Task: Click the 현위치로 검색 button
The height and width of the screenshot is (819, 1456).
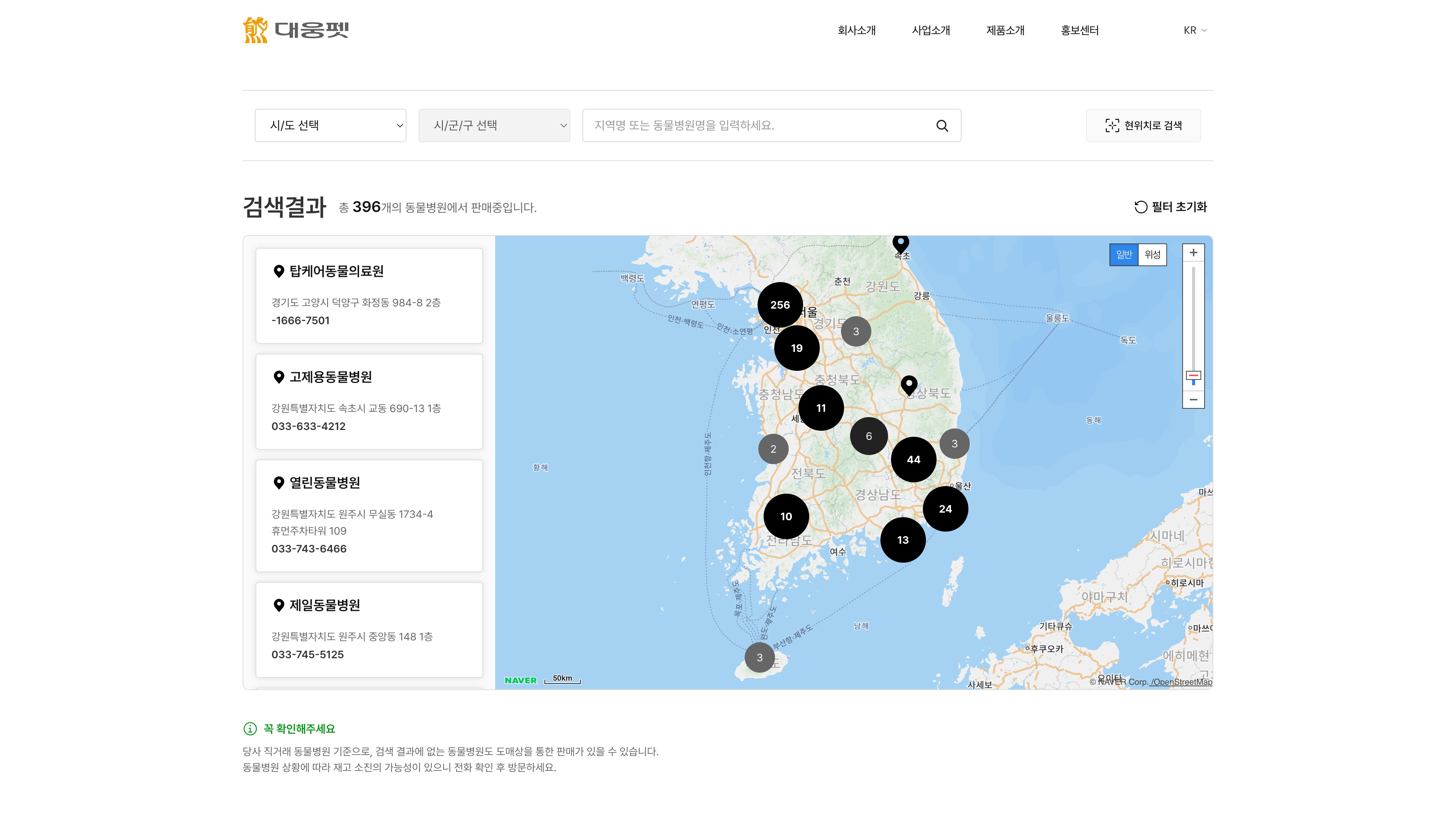Action: (x=1143, y=126)
